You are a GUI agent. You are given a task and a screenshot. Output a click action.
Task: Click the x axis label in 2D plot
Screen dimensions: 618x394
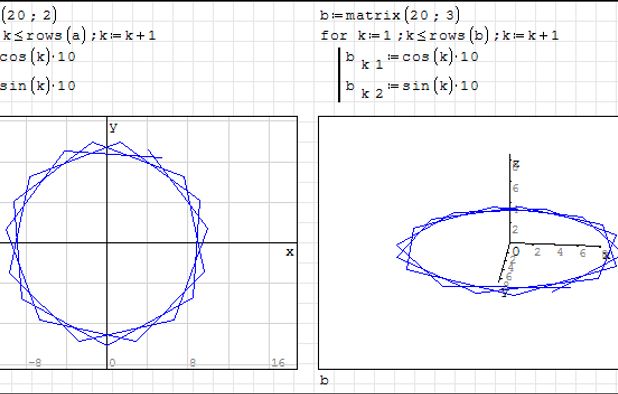[x=290, y=252]
